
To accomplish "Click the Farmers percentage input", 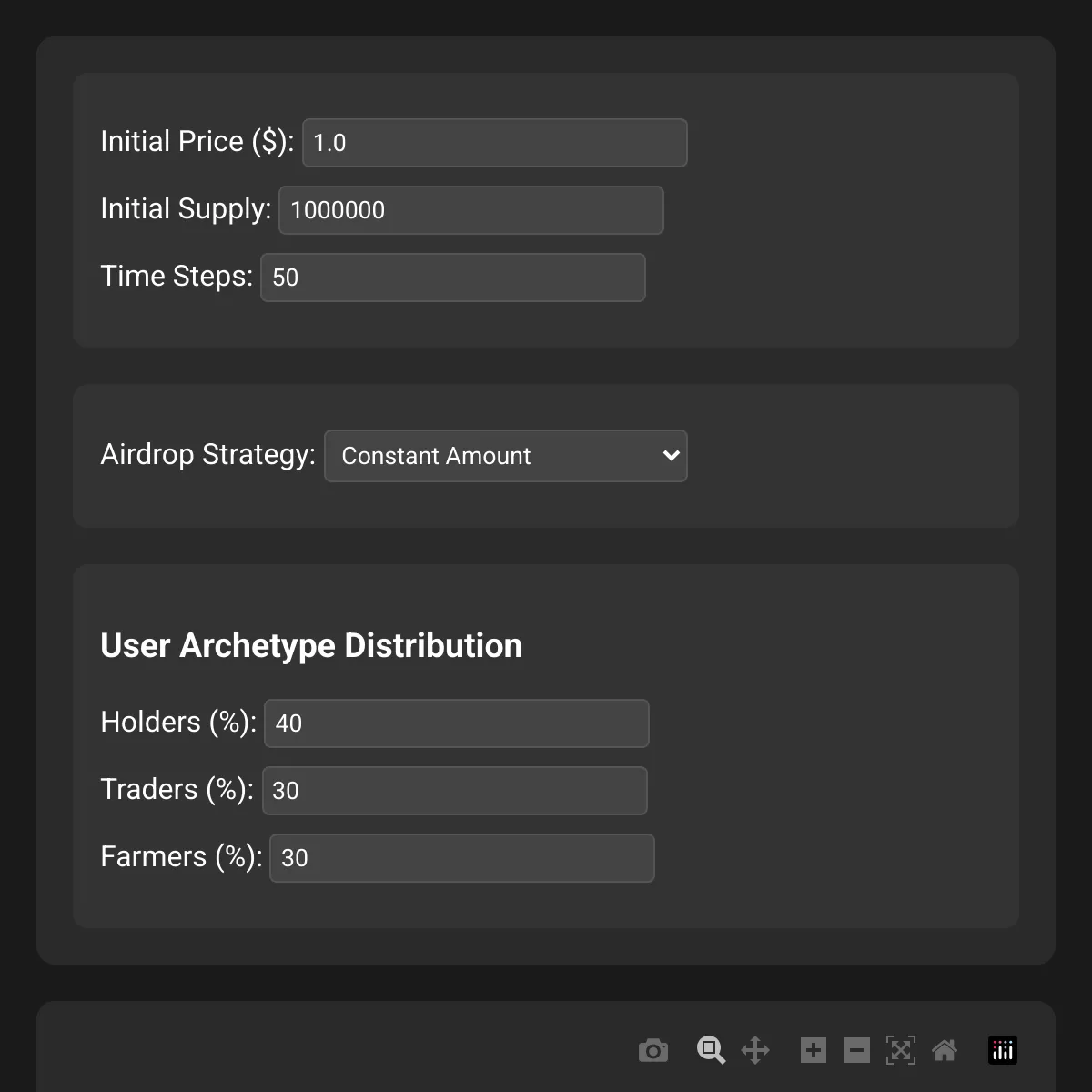I will coord(461,857).
